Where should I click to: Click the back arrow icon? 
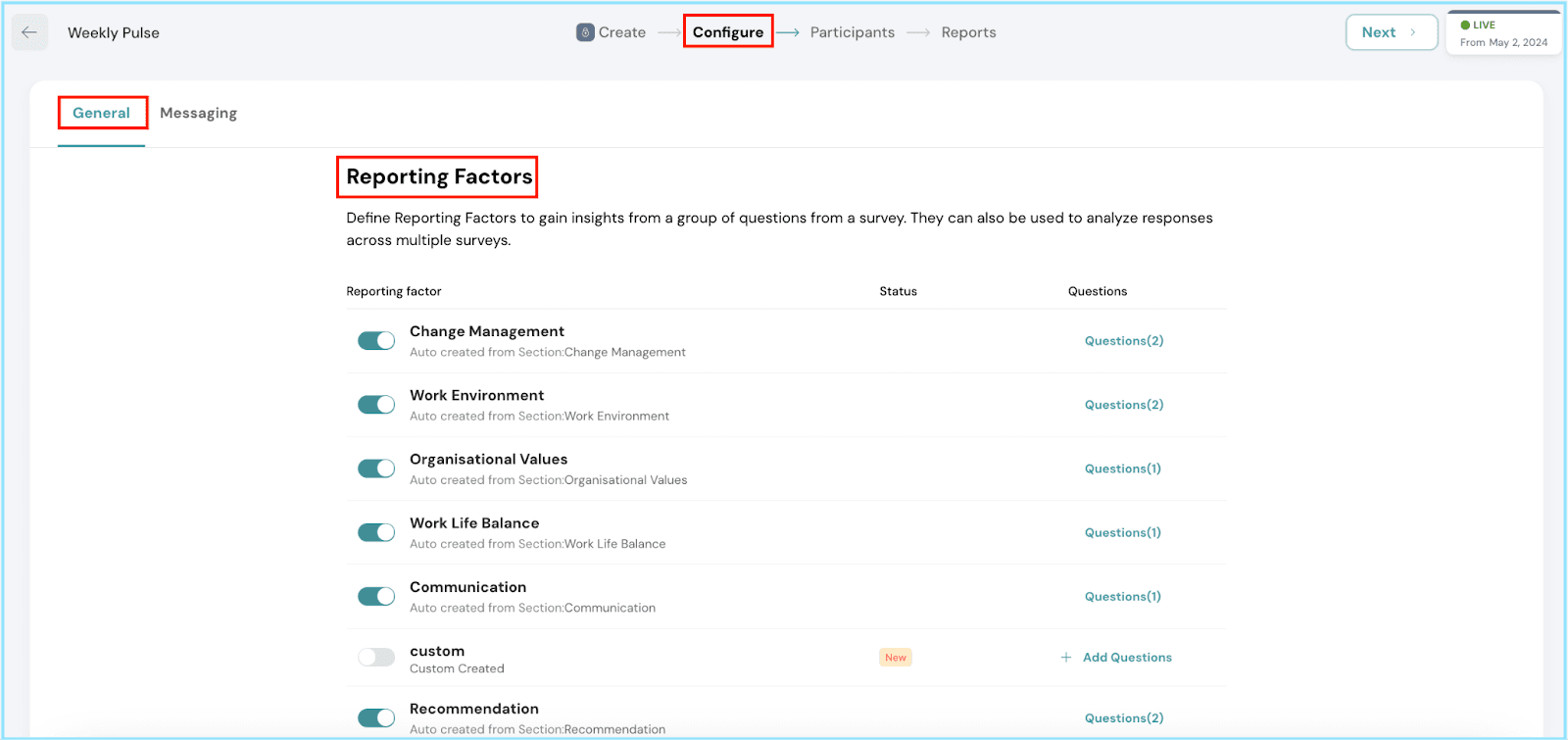[x=29, y=32]
